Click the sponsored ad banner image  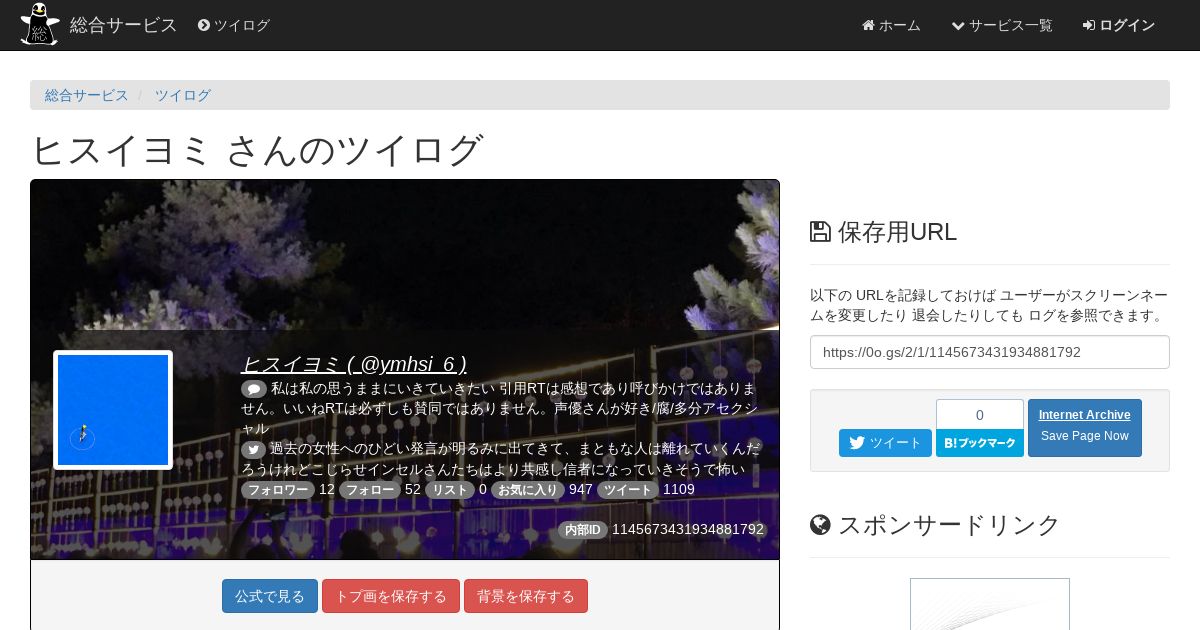990,604
